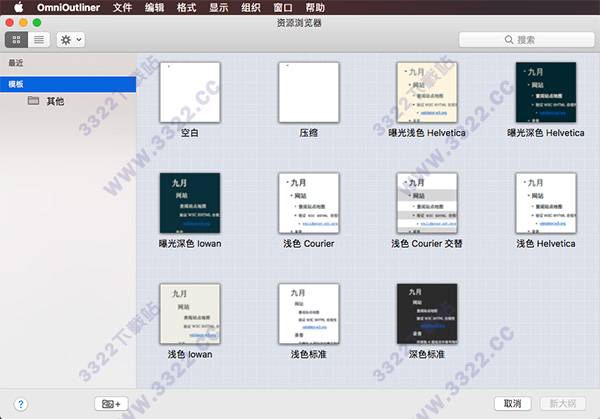Open the 编辑 menu

pyautogui.click(x=154, y=7)
